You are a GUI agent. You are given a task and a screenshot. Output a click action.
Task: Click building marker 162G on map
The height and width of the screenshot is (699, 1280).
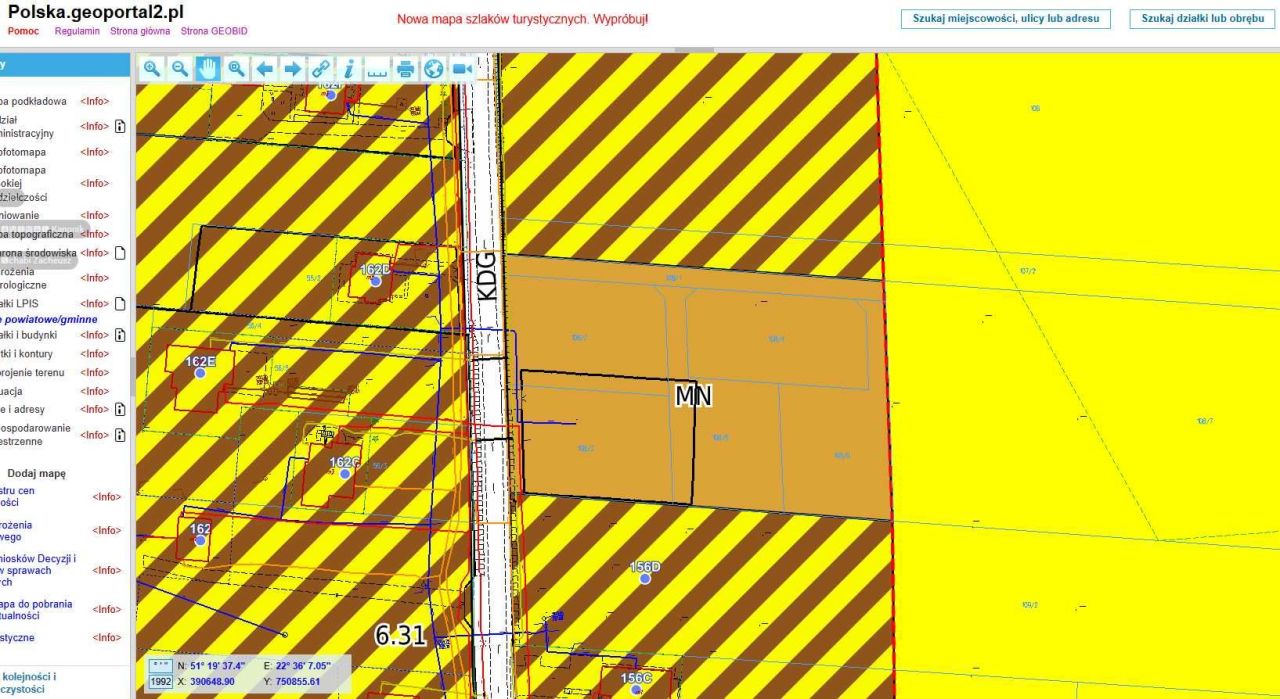click(x=344, y=474)
